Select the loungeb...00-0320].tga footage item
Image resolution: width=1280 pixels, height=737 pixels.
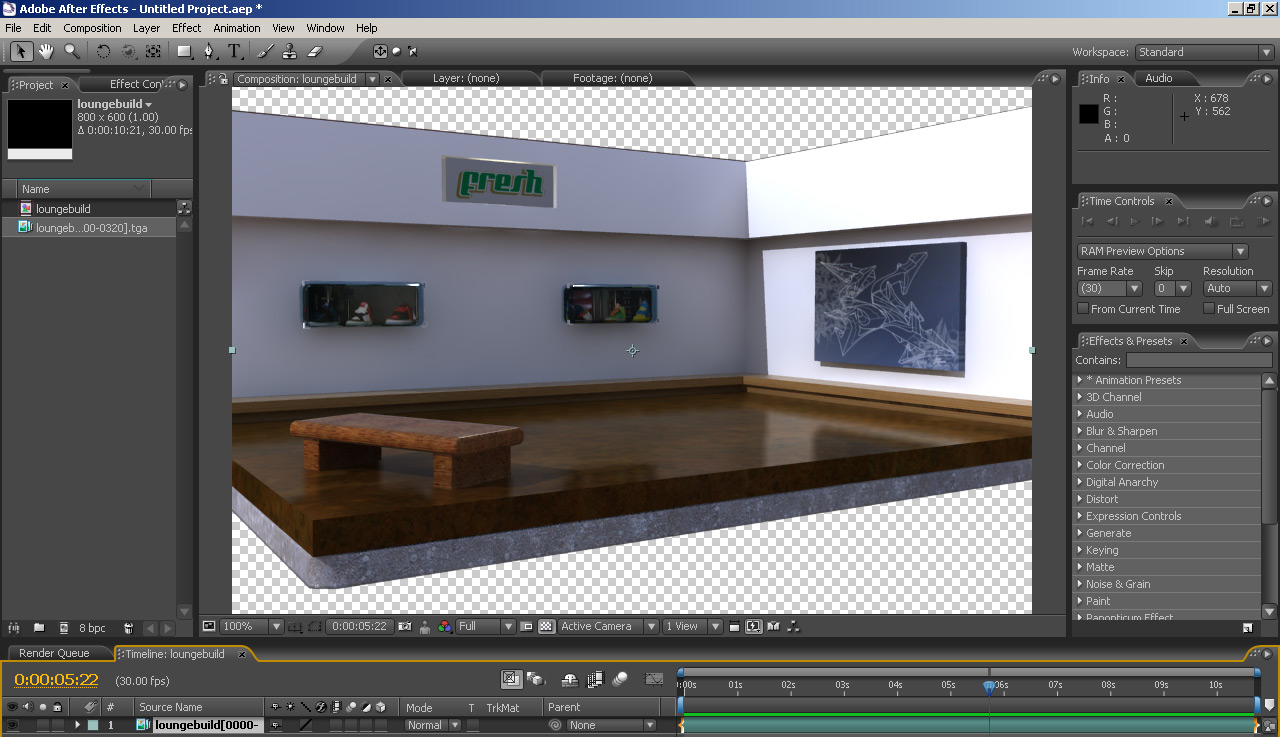[91, 227]
